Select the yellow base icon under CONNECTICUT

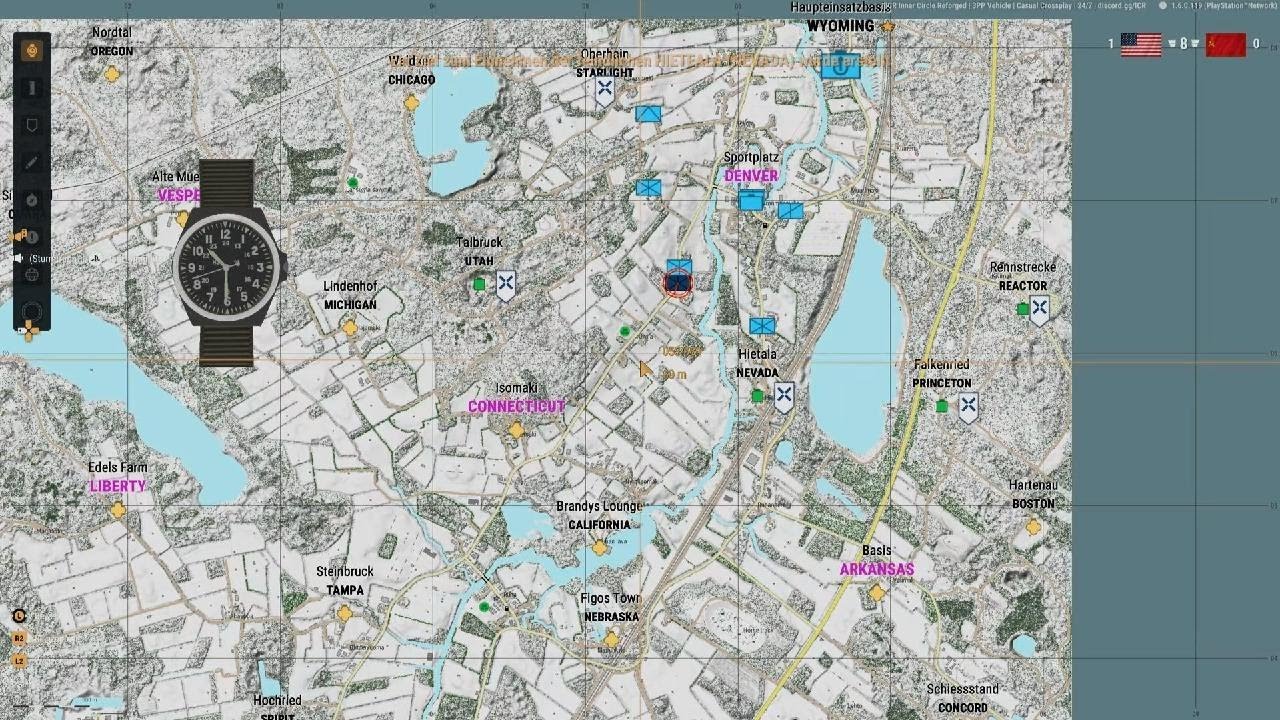pos(516,430)
